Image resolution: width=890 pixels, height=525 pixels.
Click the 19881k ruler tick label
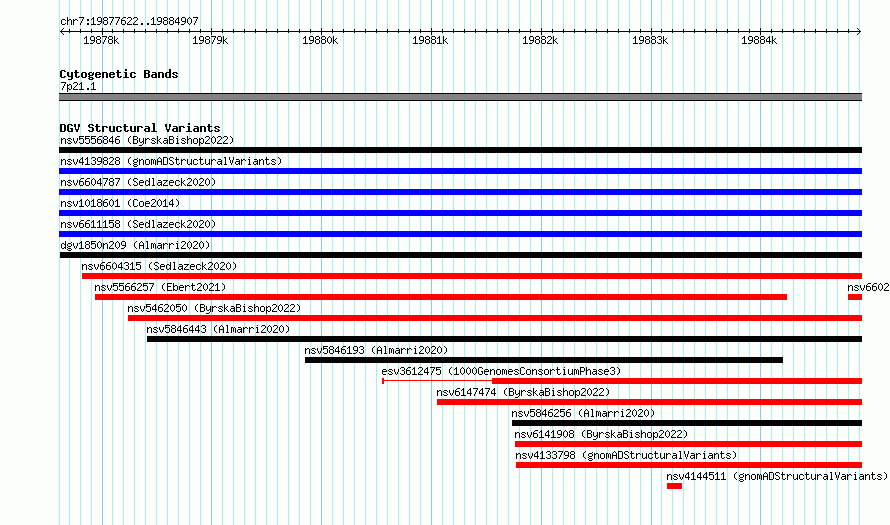(430, 40)
